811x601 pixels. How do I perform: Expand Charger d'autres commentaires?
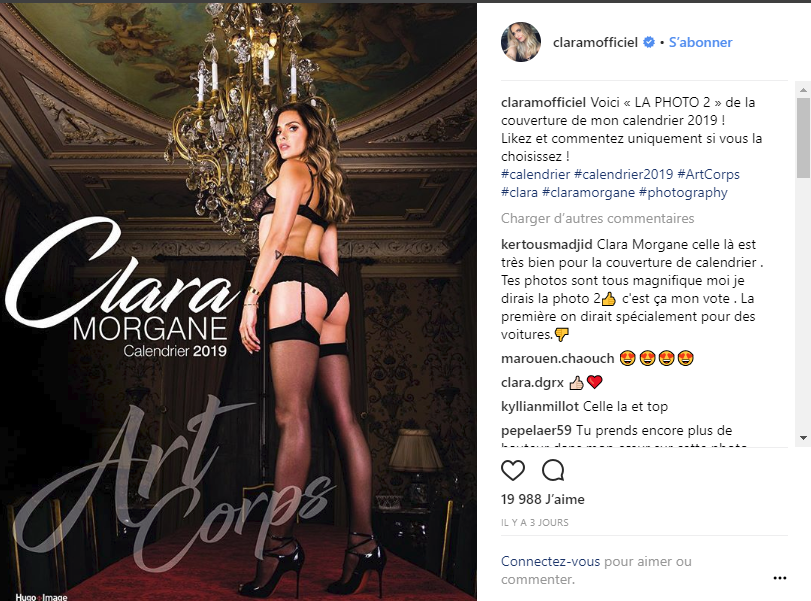pos(597,219)
